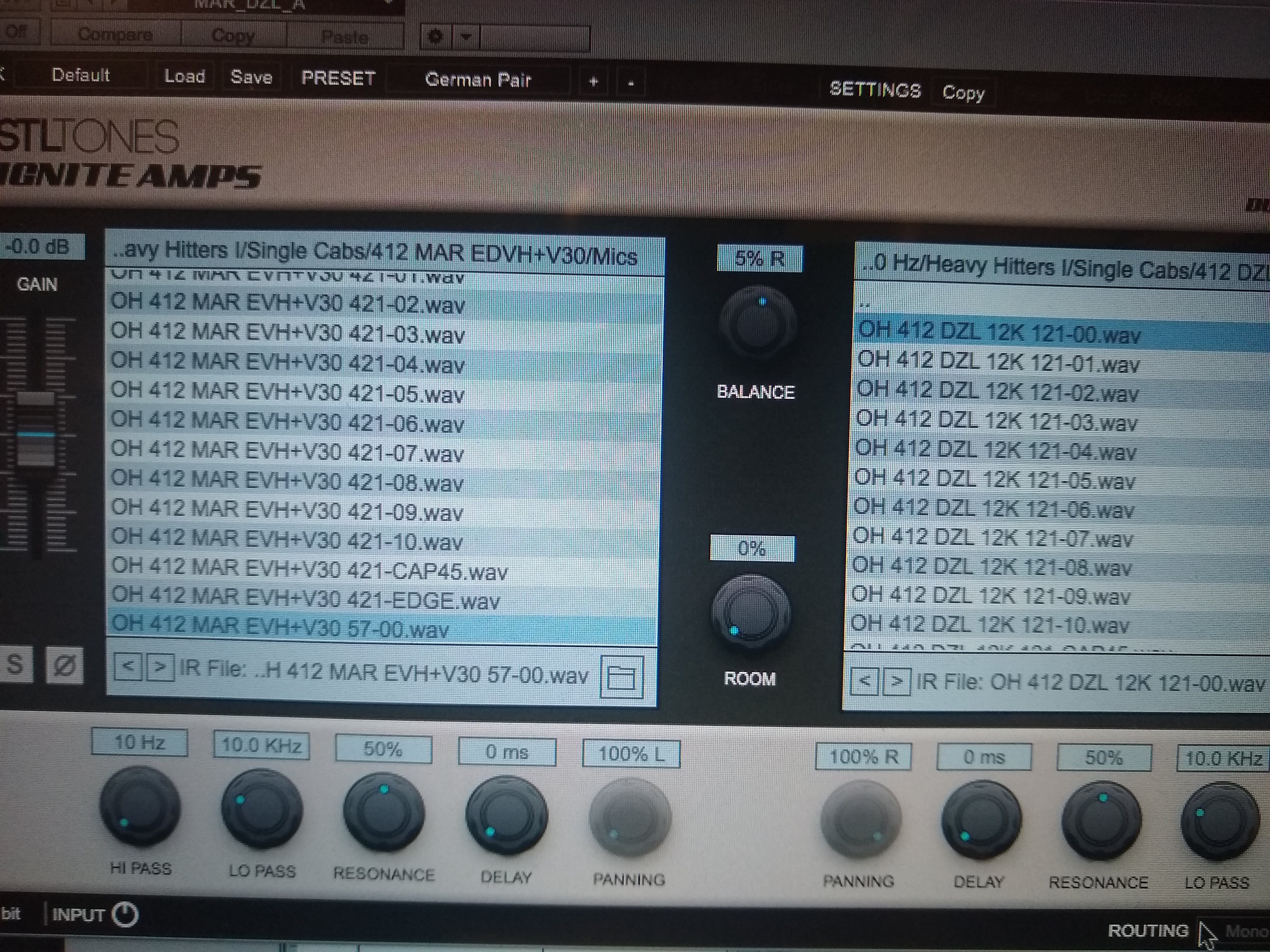Click the Load preset button
The width and height of the screenshot is (1270, 952).
185,76
